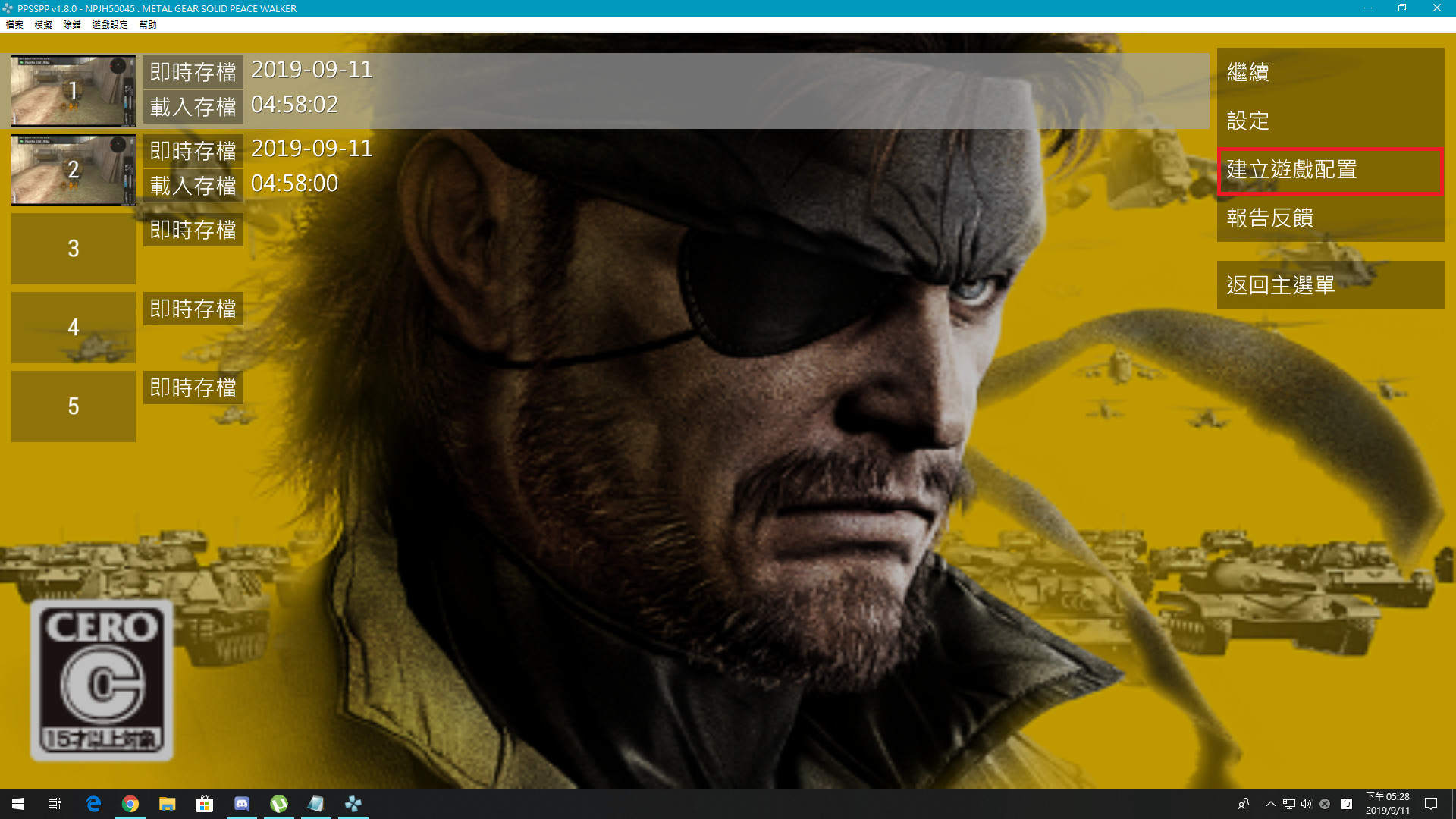Click the PPSSPP logo in title bar
The width and height of the screenshot is (1456, 819).
pyautogui.click(x=8, y=8)
